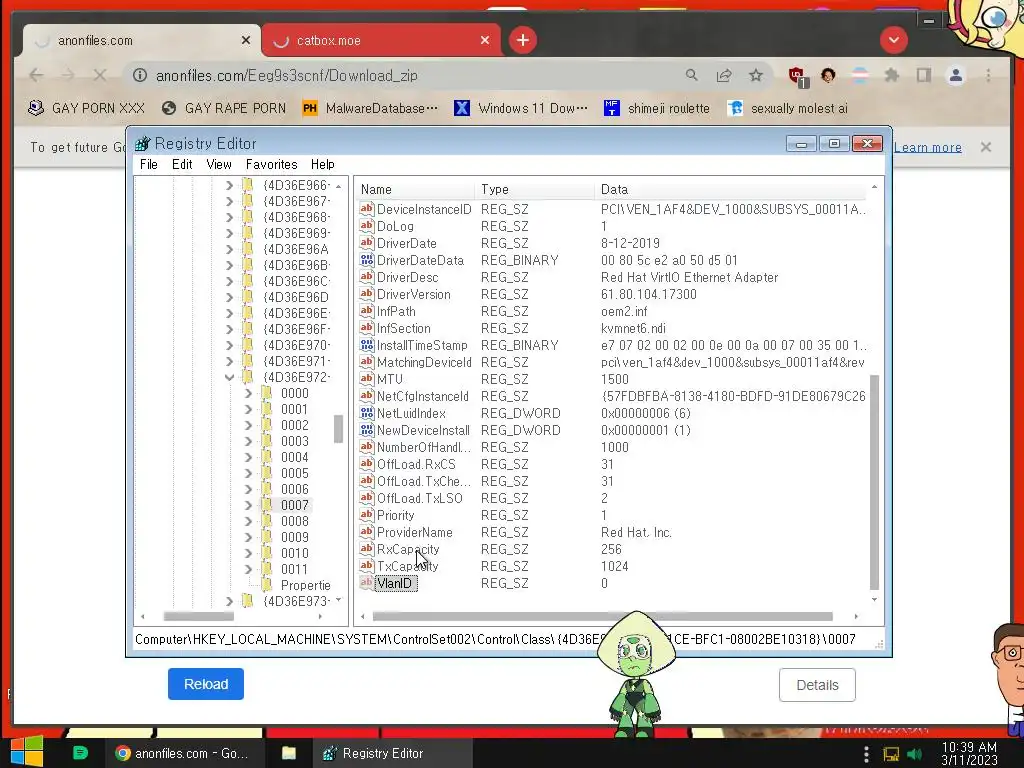
Task: Open the taskbar clock showing 10:39 AM
Action: tap(969, 753)
